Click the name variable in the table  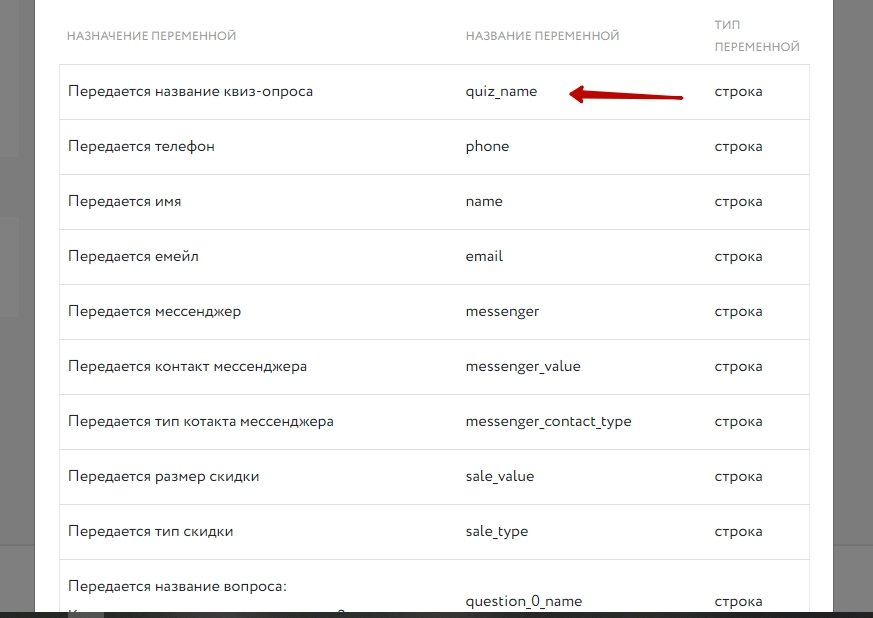click(x=484, y=202)
